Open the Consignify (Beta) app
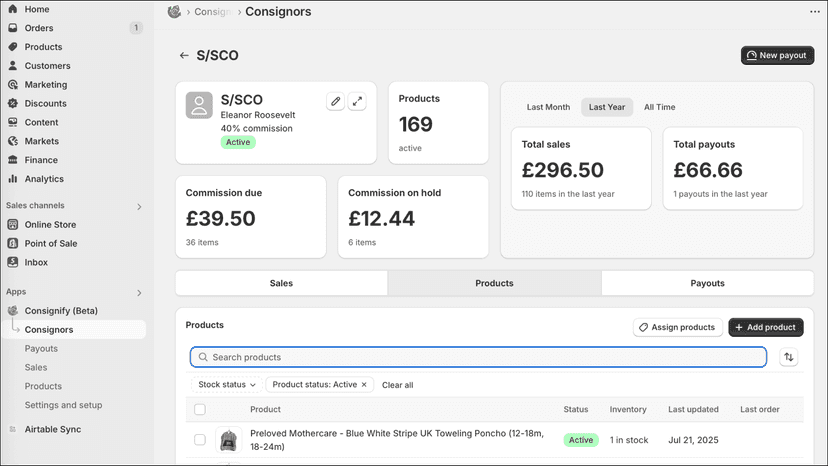This screenshot has height=466, width=828. (x=61, y=311)
